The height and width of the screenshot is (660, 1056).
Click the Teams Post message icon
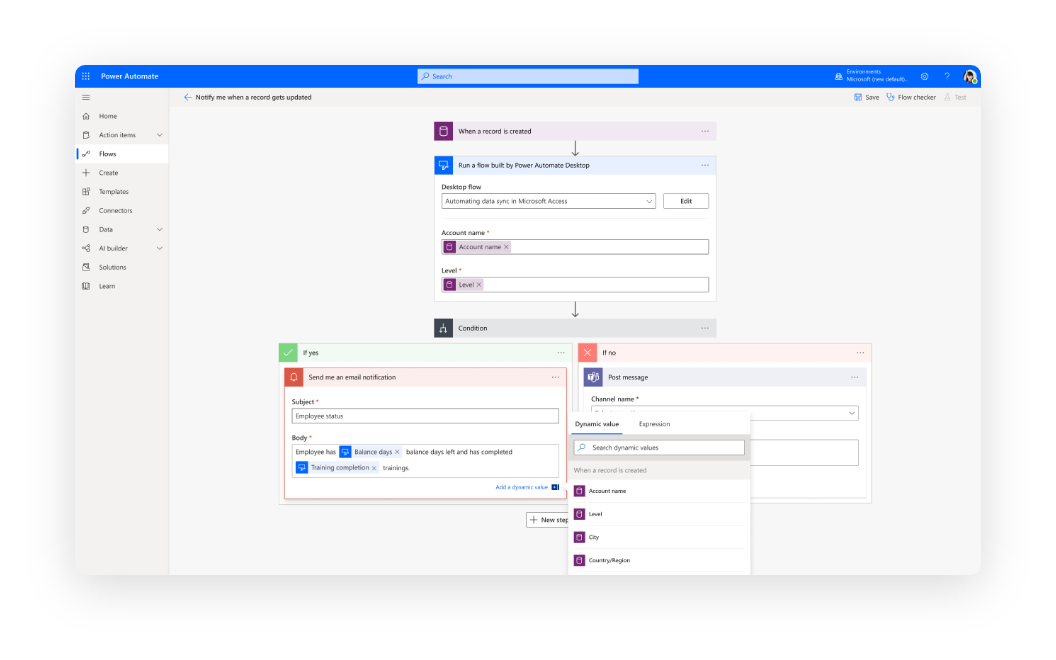593,377
